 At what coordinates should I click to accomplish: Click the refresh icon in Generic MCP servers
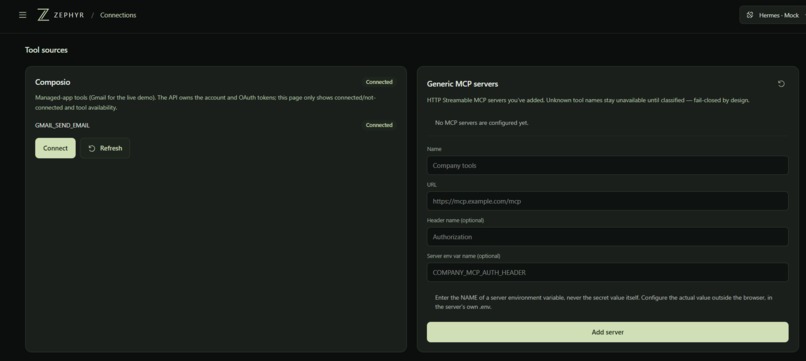click(x=781, y=84)
